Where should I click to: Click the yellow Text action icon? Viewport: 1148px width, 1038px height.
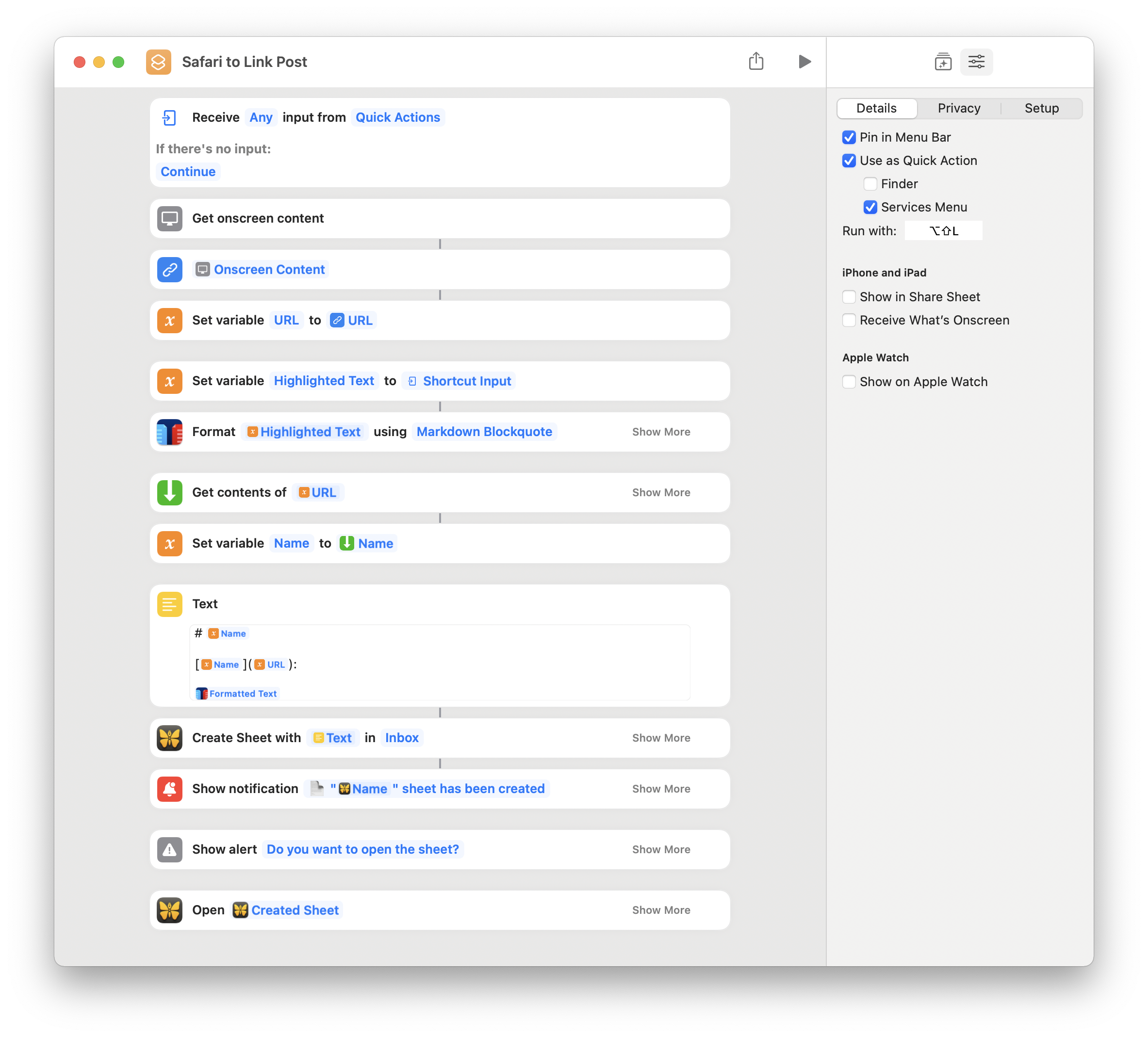pos(170,604)
